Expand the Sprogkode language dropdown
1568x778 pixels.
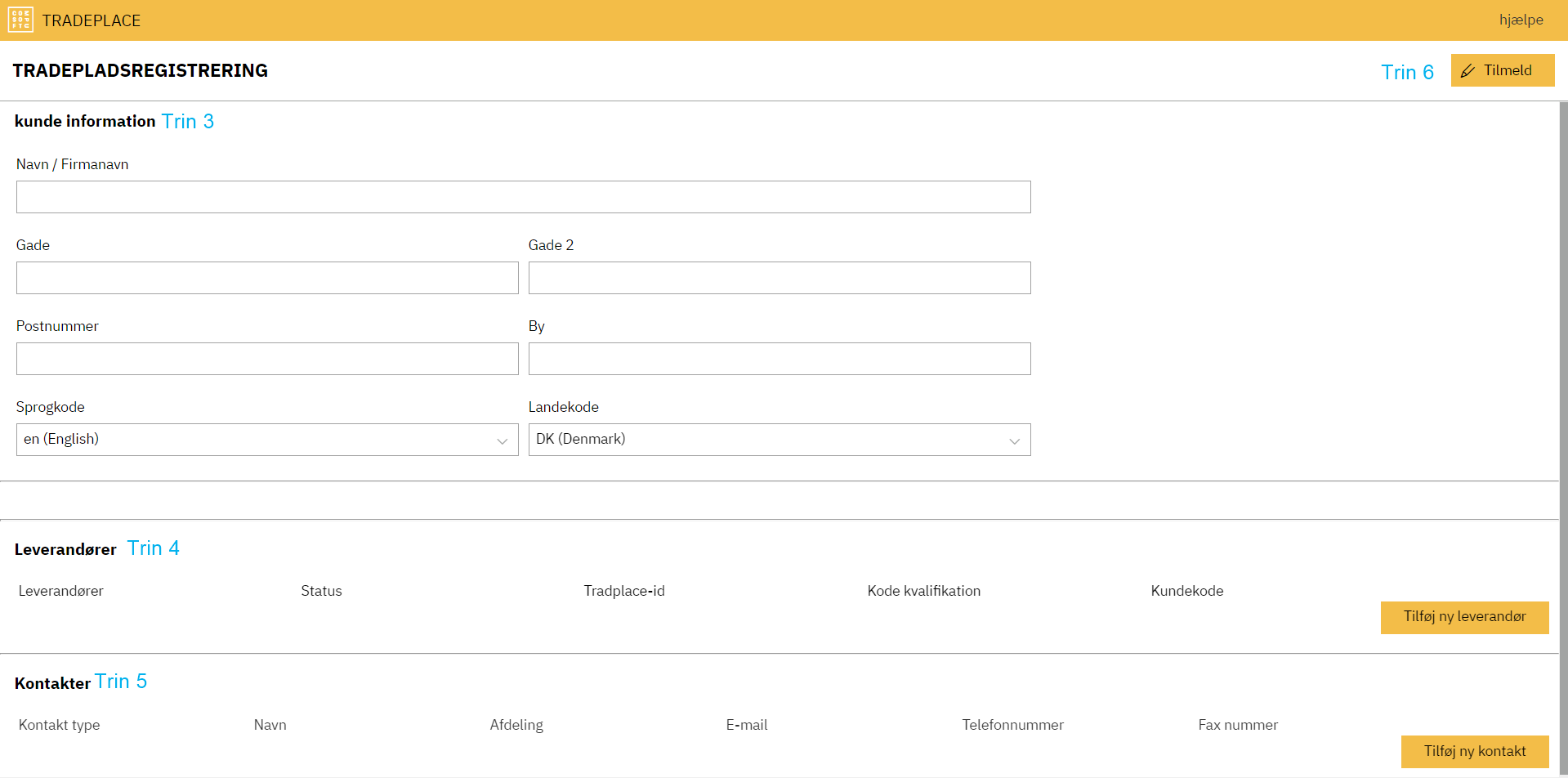(267, 440)
